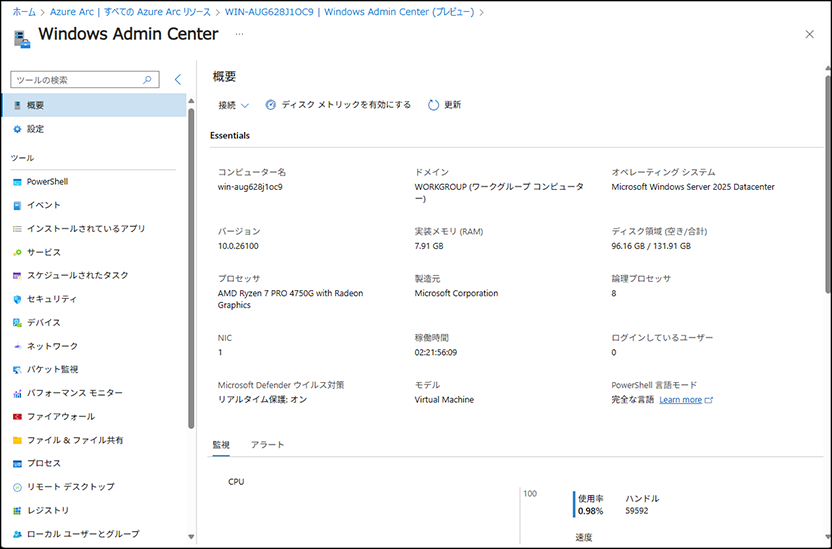Click ディスク メトリックを有効にする button
Viewport: 832px width, 549px height.
(x=338, y=105)
